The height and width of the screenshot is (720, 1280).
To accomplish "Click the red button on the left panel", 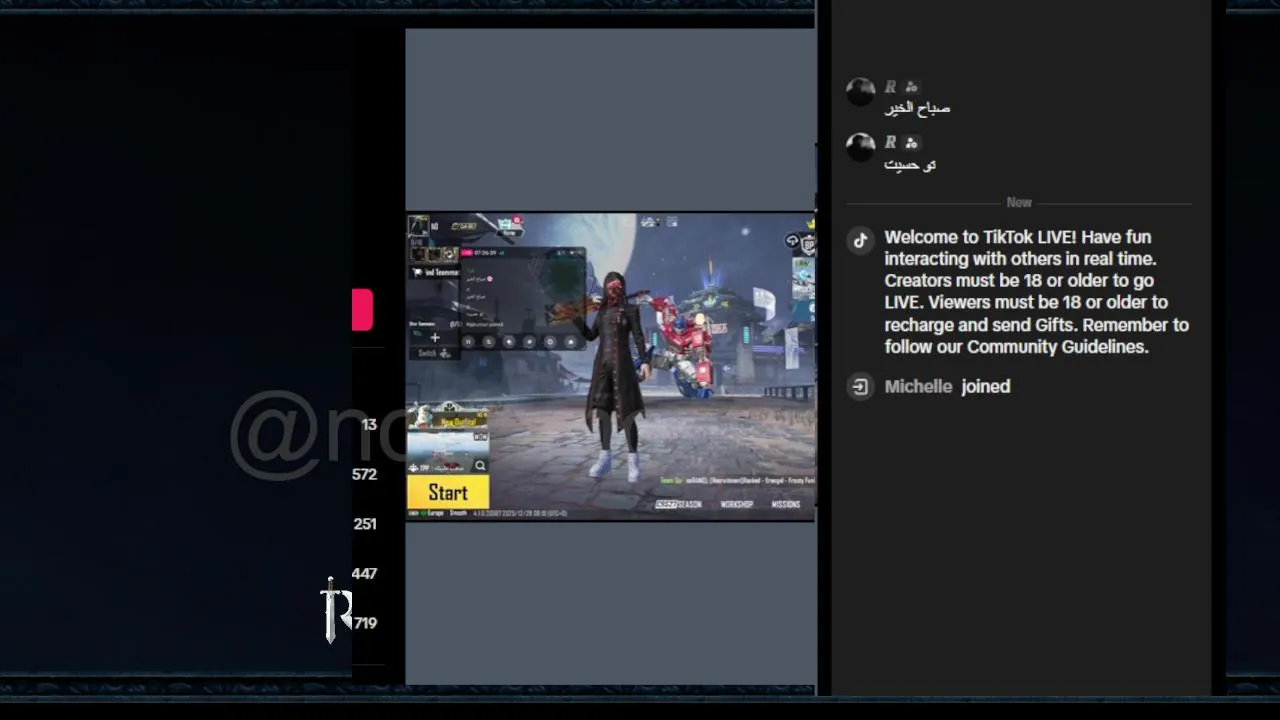I will [x=362, y=310].
